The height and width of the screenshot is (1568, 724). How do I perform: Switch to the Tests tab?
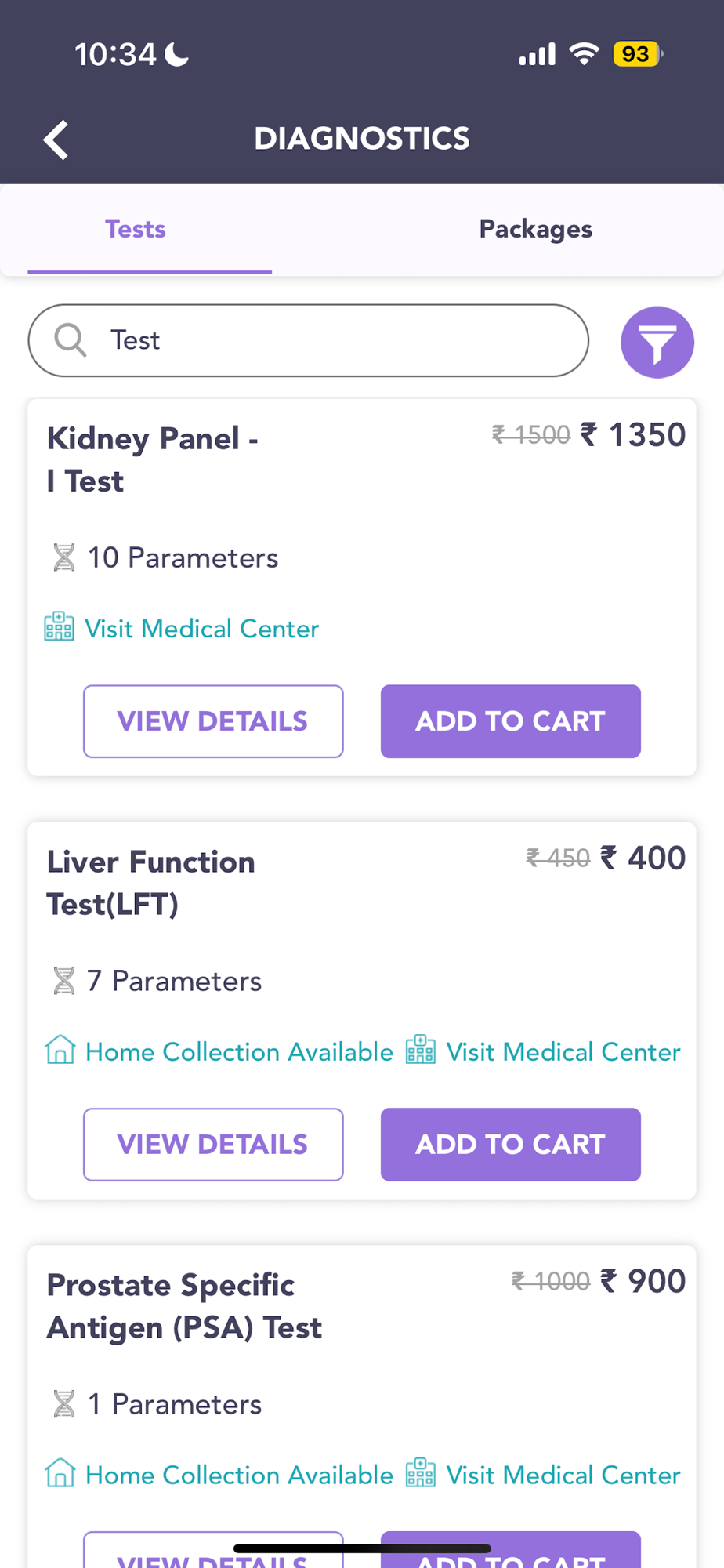(136, 230)
